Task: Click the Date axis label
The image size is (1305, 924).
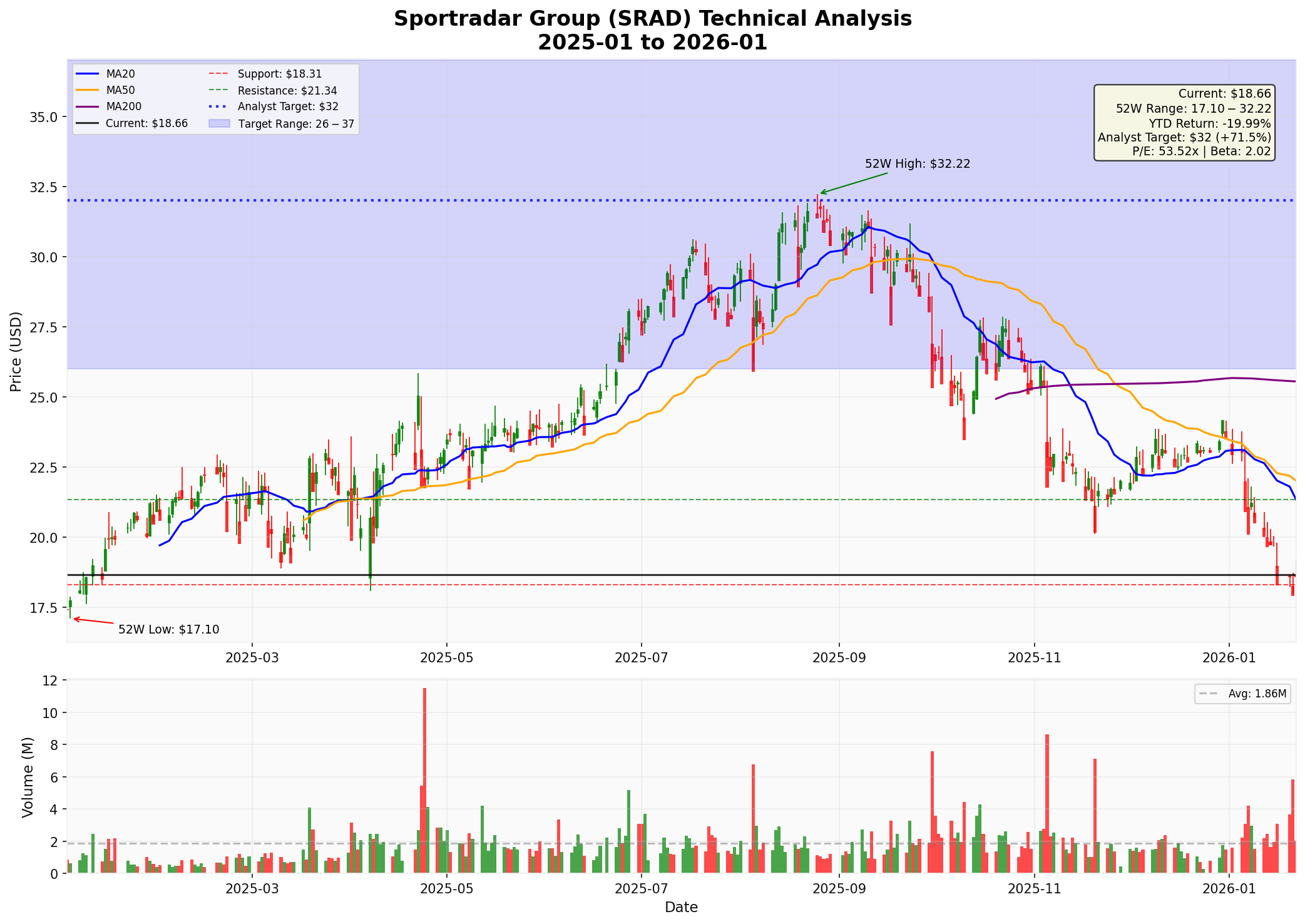Action: [681, 908]
